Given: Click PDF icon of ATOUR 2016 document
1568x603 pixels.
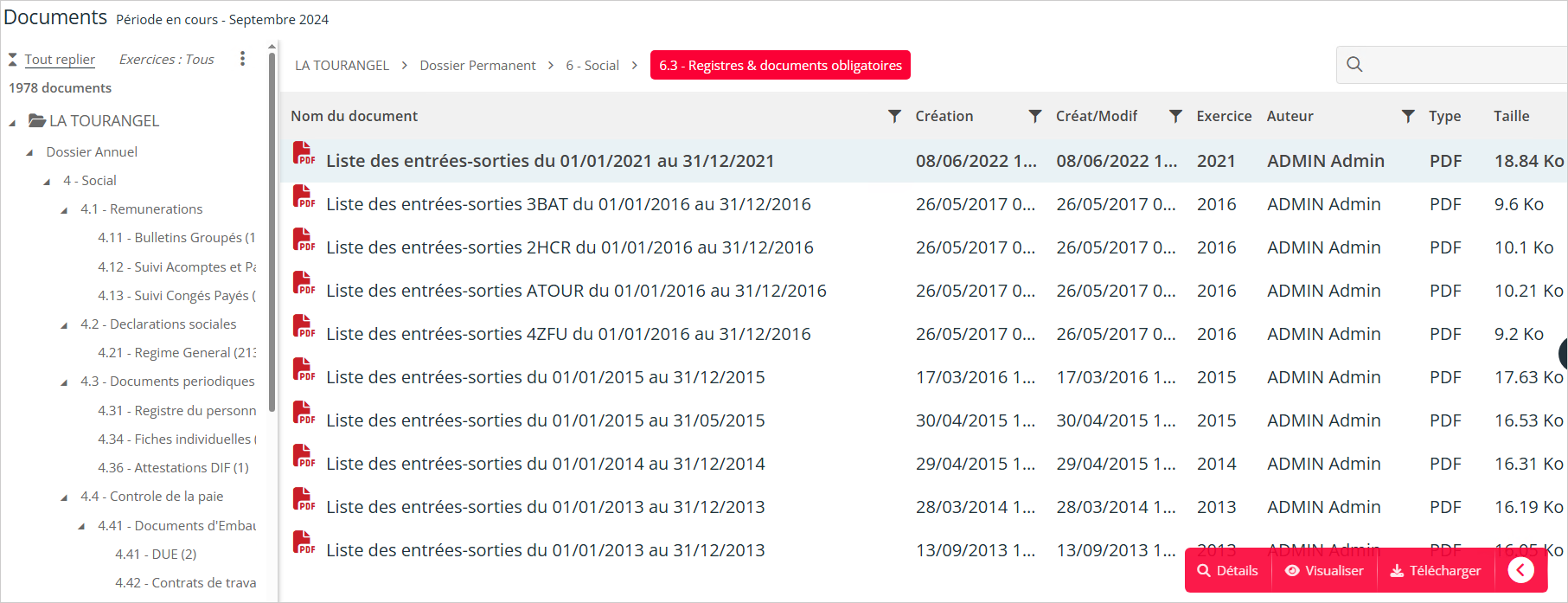Looking at the screenshot, I should click(x=304, y=283).
